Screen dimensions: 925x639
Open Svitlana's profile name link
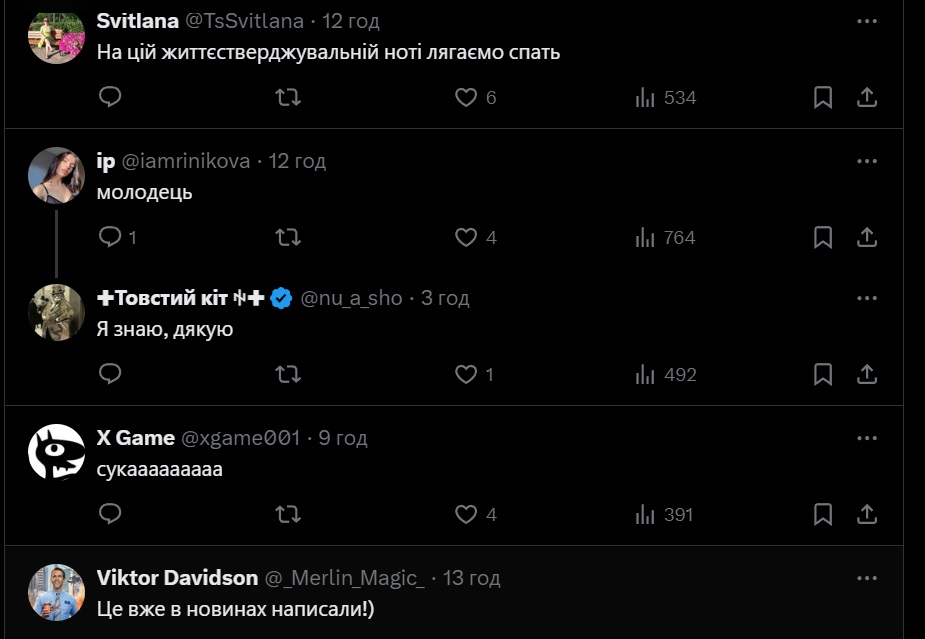coord(137,22)
